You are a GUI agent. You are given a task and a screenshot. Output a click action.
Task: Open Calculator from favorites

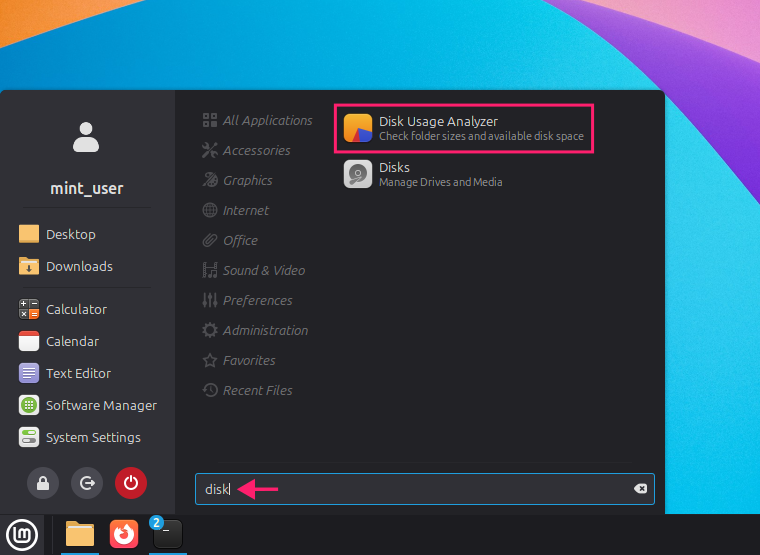[63, 309]
